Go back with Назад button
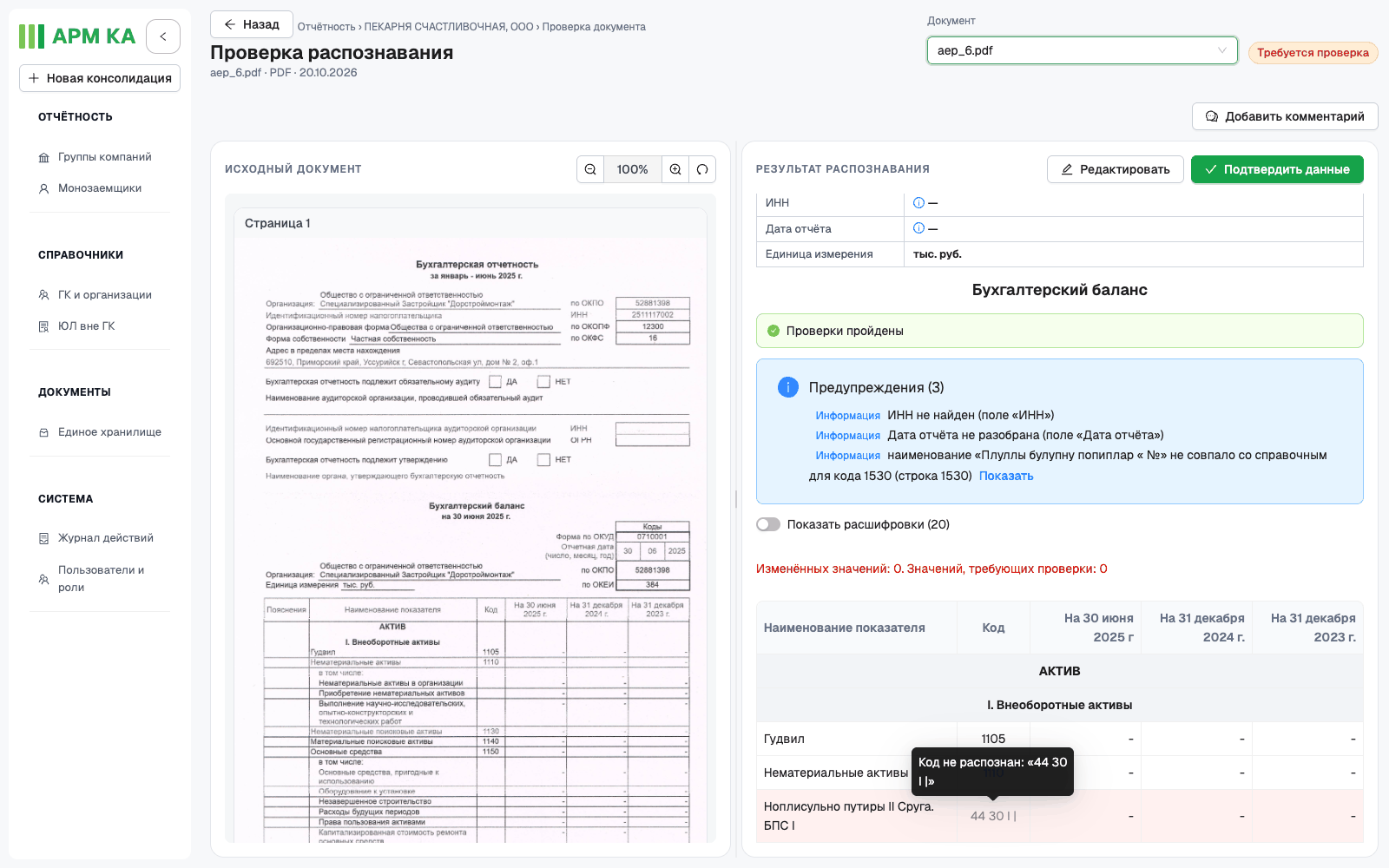Image resolution: width=1389 pixels, height=868 pixels. (x=252, y=24)
